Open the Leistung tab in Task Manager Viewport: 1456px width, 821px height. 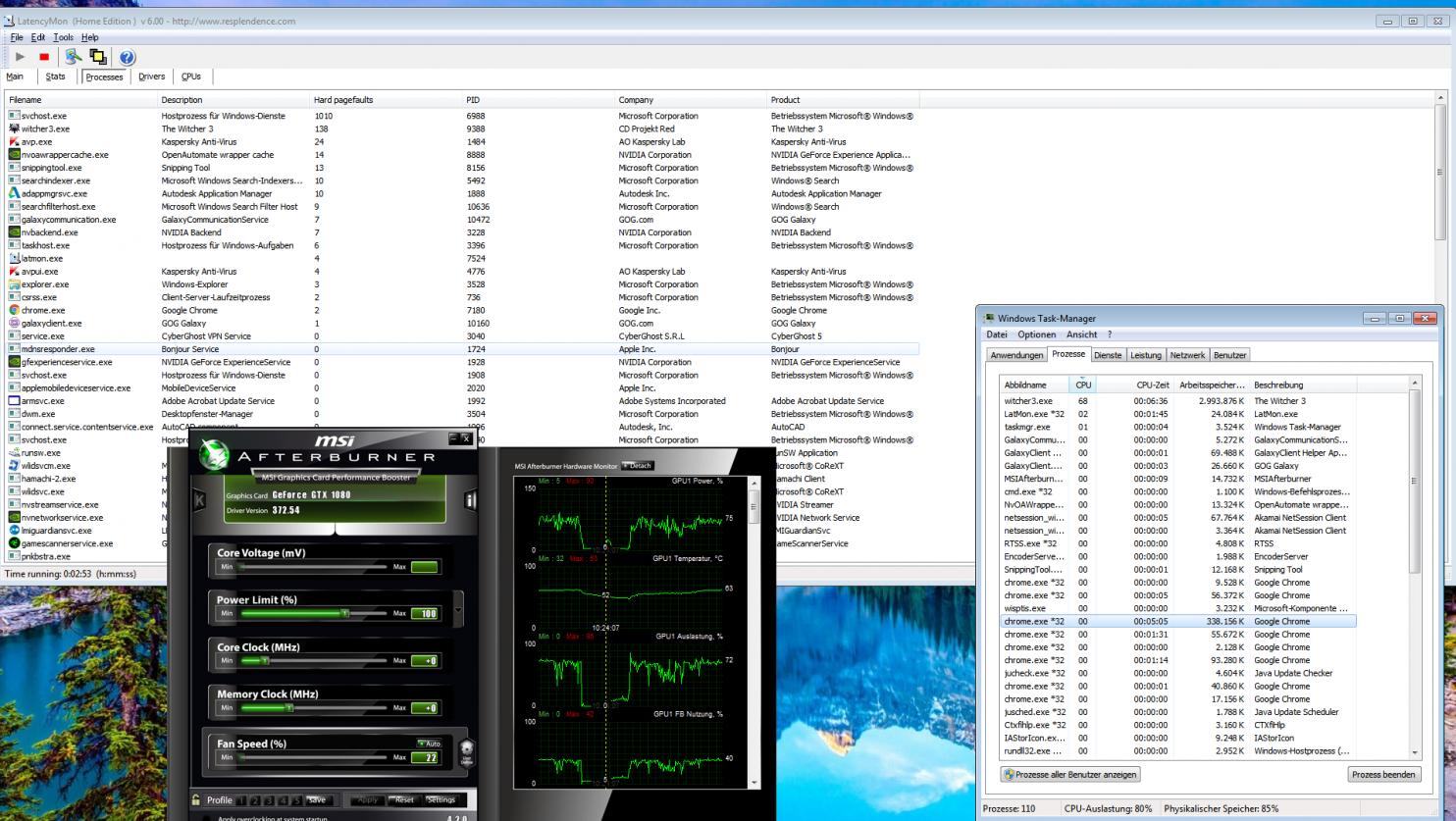tap(1145, 355)
